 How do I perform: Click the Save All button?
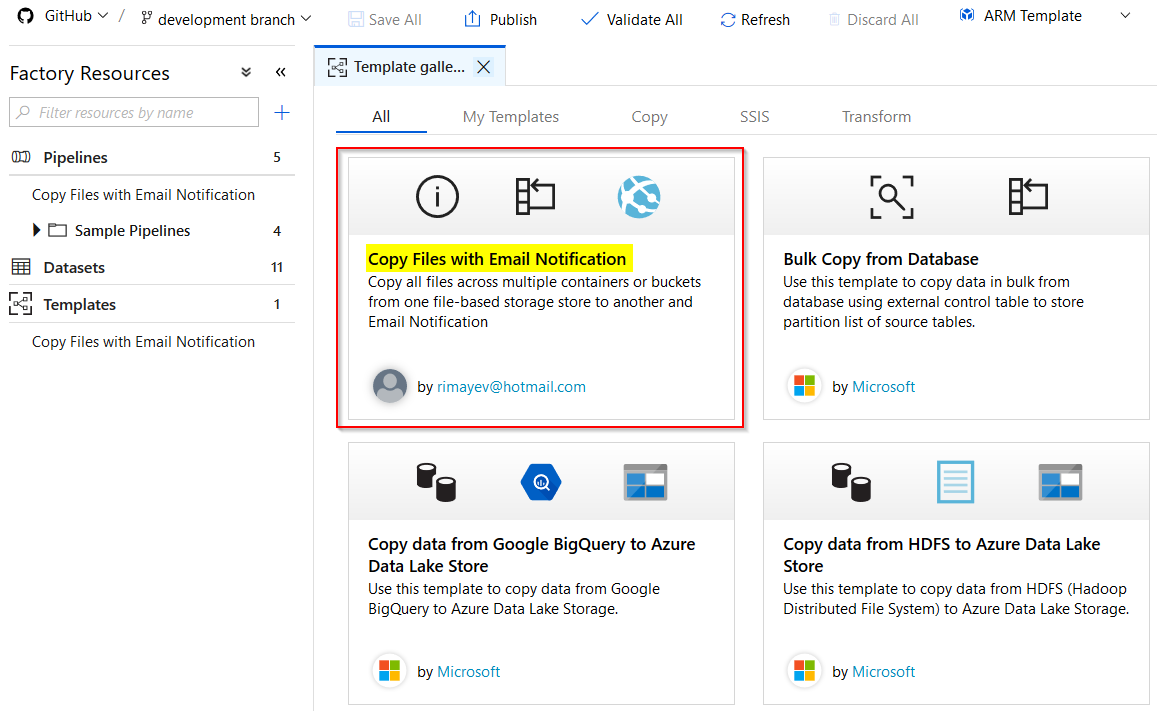coord(384,20)
